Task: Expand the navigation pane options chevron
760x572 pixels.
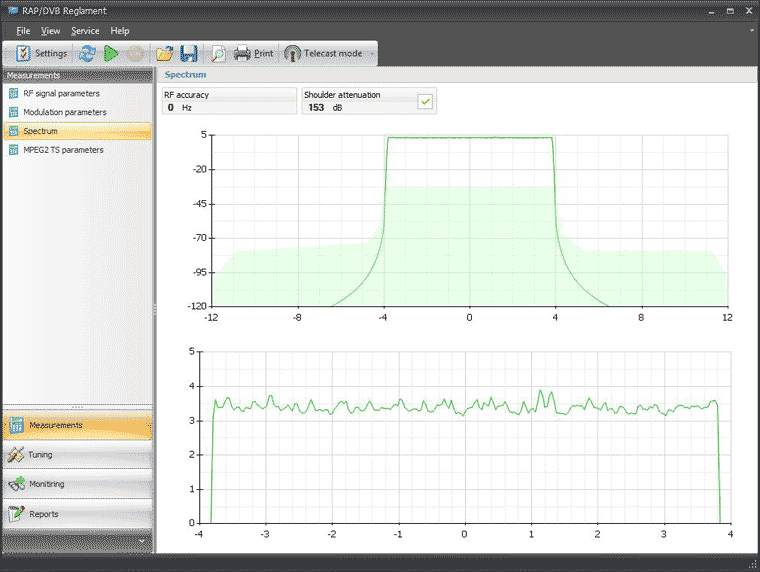Action: point(141,541)
